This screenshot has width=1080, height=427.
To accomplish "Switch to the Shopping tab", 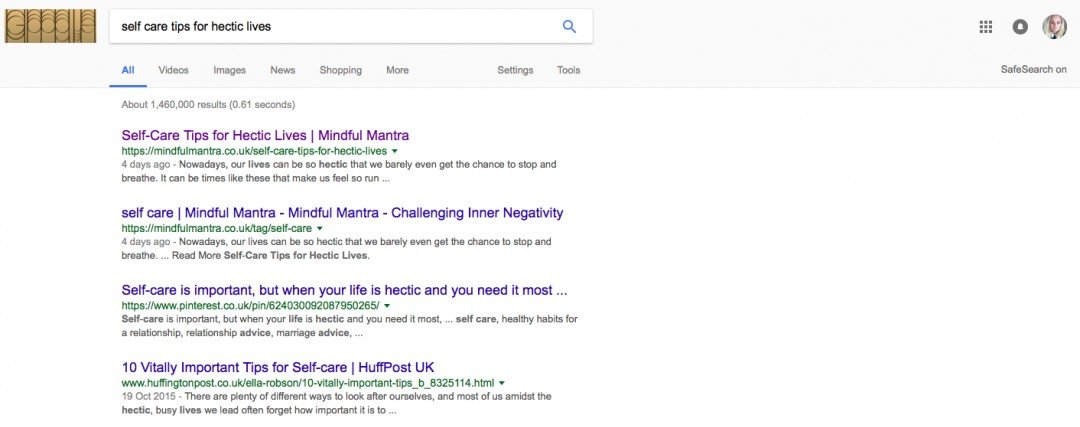I will coord(340,70).
